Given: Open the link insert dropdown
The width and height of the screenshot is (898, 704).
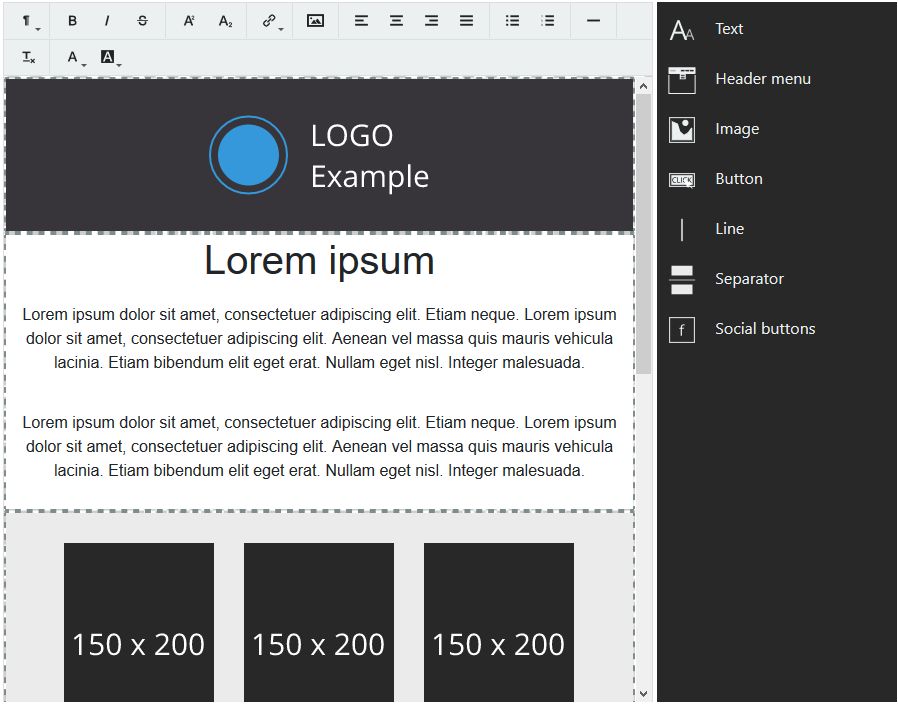Looking at the screenshot, I should pyautogui.click(x=272, y=21).
